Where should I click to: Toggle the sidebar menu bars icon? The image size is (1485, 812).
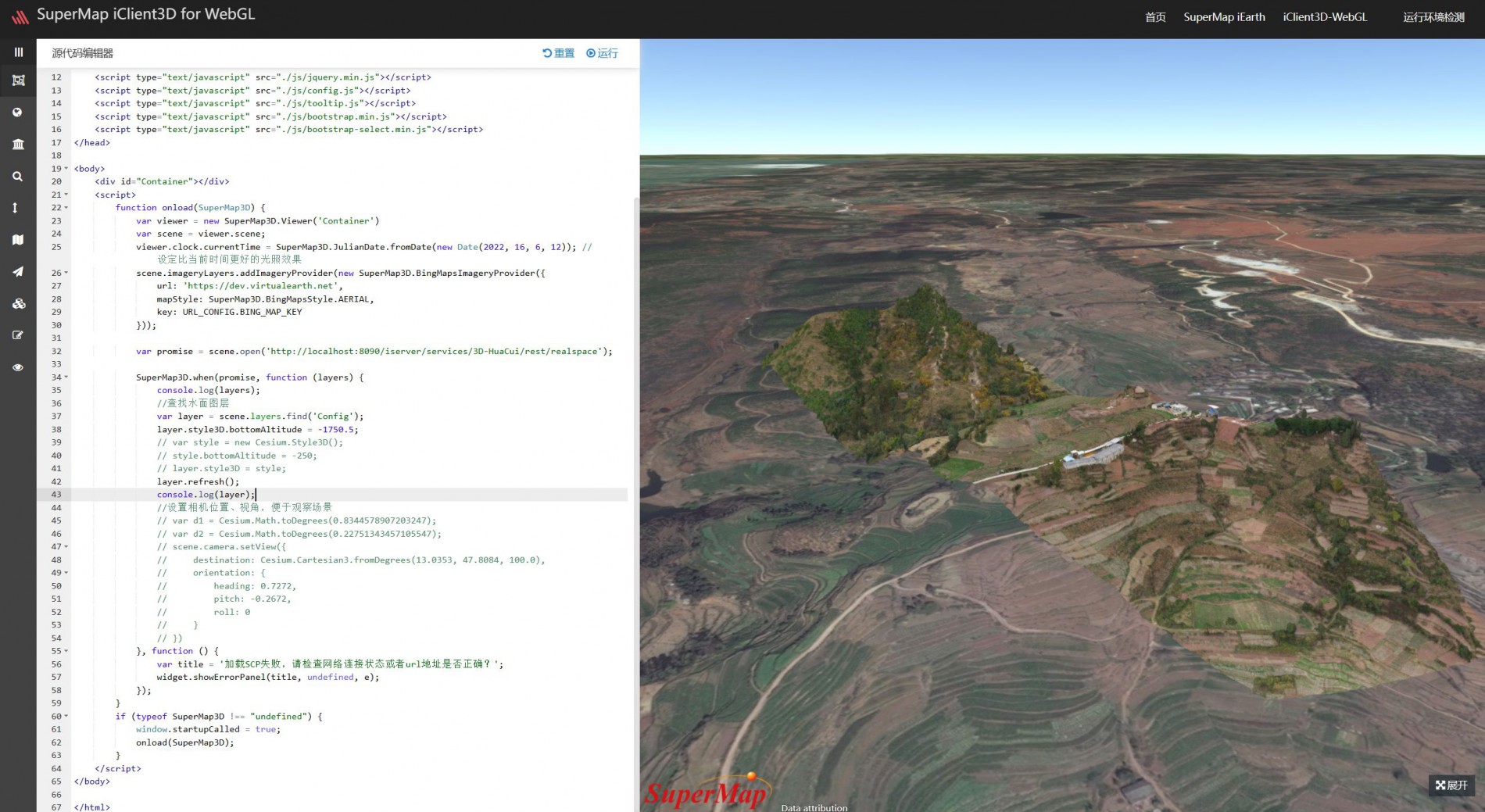pyautogui.click(x=18, y=52)
